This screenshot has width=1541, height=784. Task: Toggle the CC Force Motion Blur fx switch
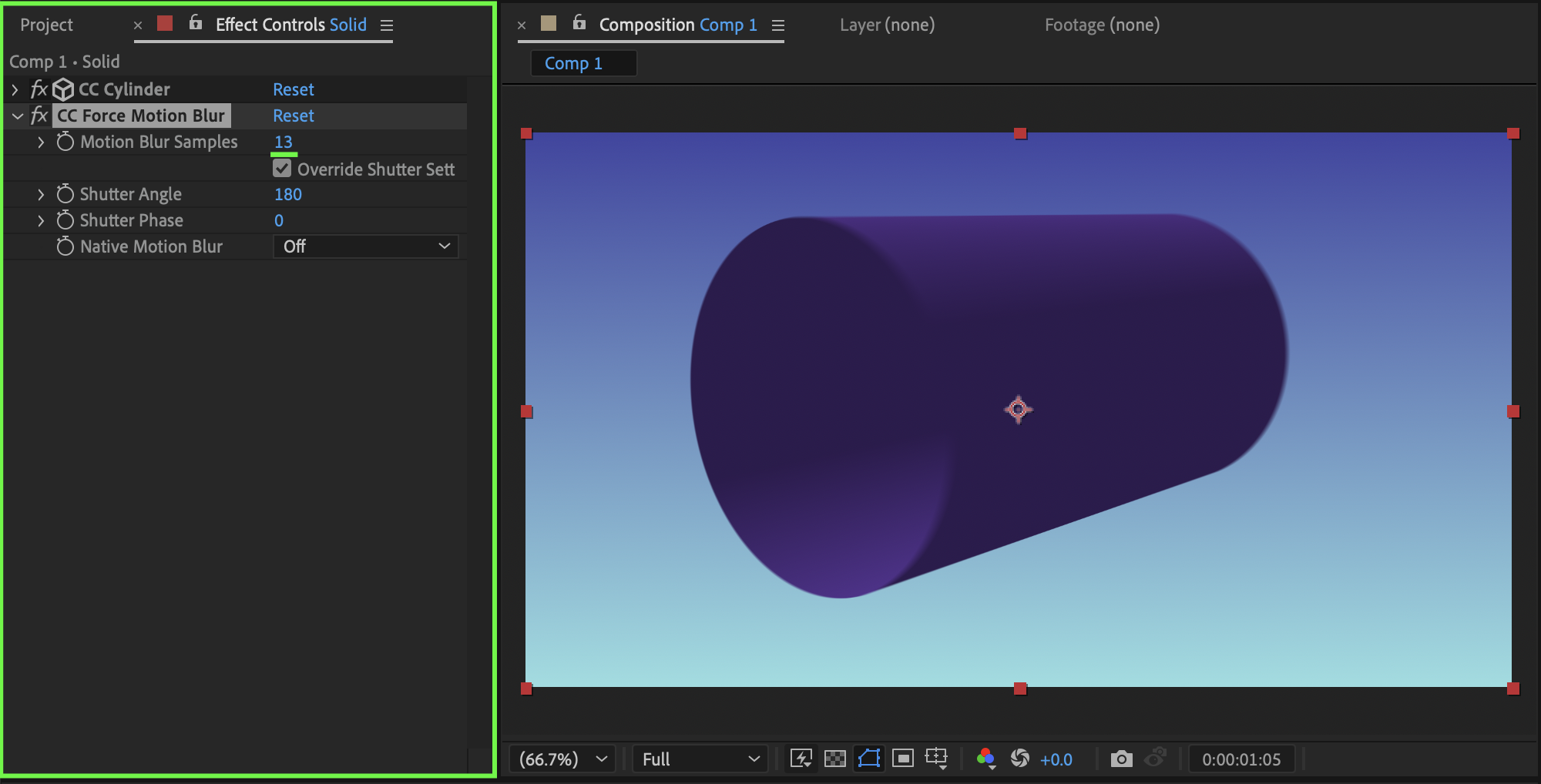click(39, 116)
